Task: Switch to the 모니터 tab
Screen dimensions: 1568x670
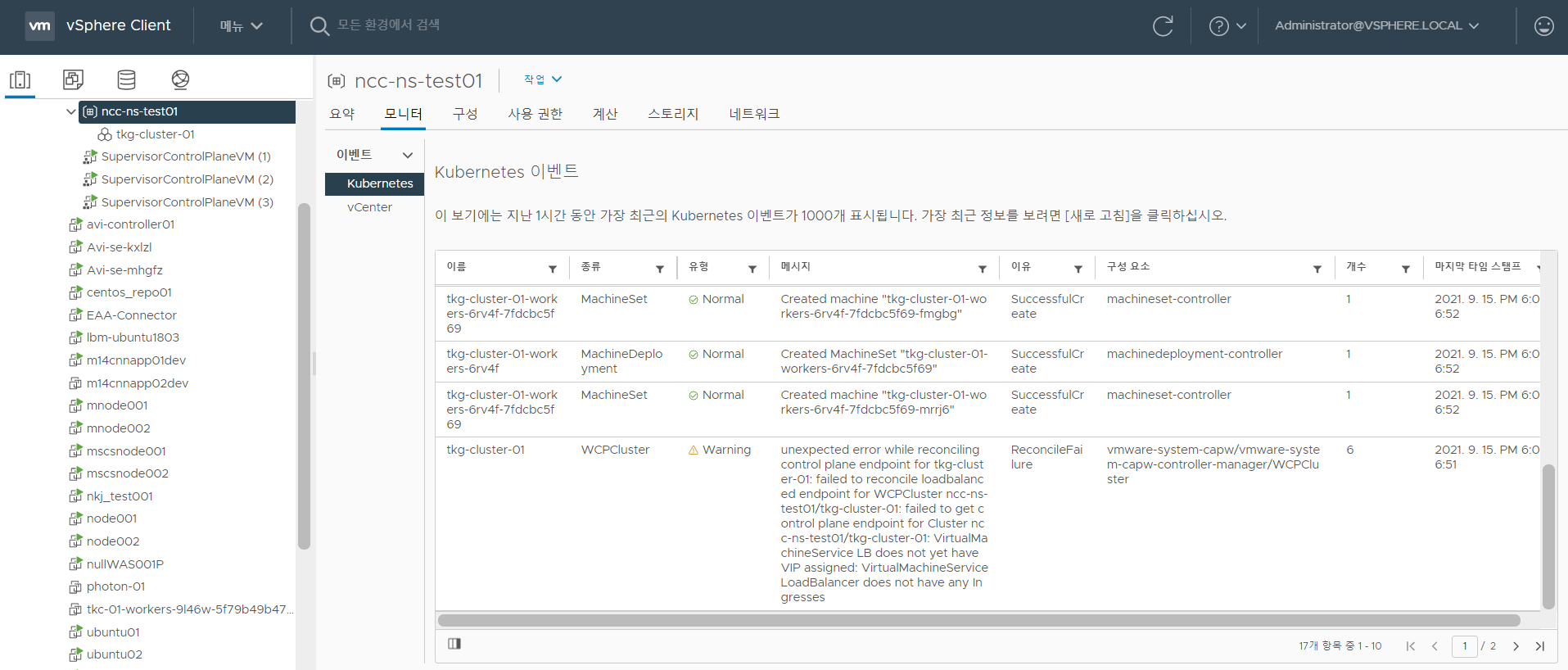Action: (404, 114)
